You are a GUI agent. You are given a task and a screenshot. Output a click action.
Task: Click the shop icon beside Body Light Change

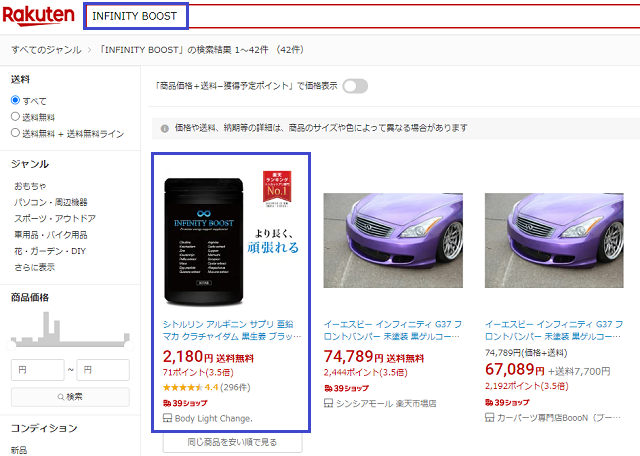click(167, 418)
